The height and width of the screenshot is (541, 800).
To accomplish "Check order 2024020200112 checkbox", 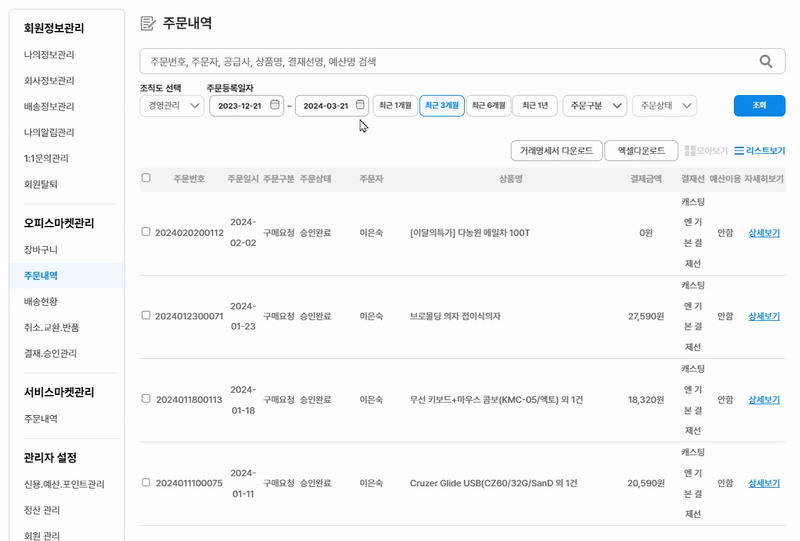I will [x=146, y=232].
